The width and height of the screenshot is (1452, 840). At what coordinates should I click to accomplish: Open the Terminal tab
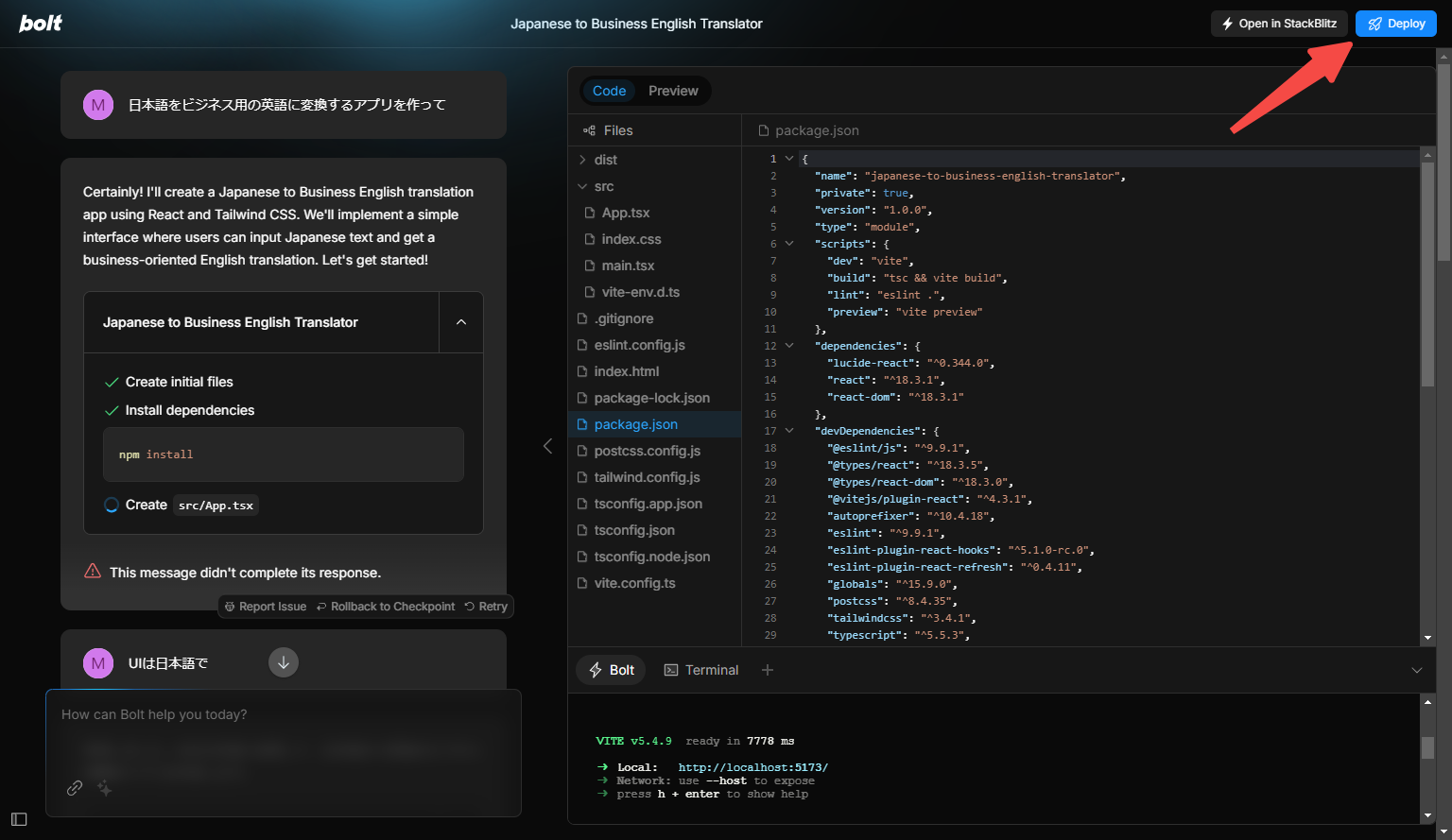701,670
